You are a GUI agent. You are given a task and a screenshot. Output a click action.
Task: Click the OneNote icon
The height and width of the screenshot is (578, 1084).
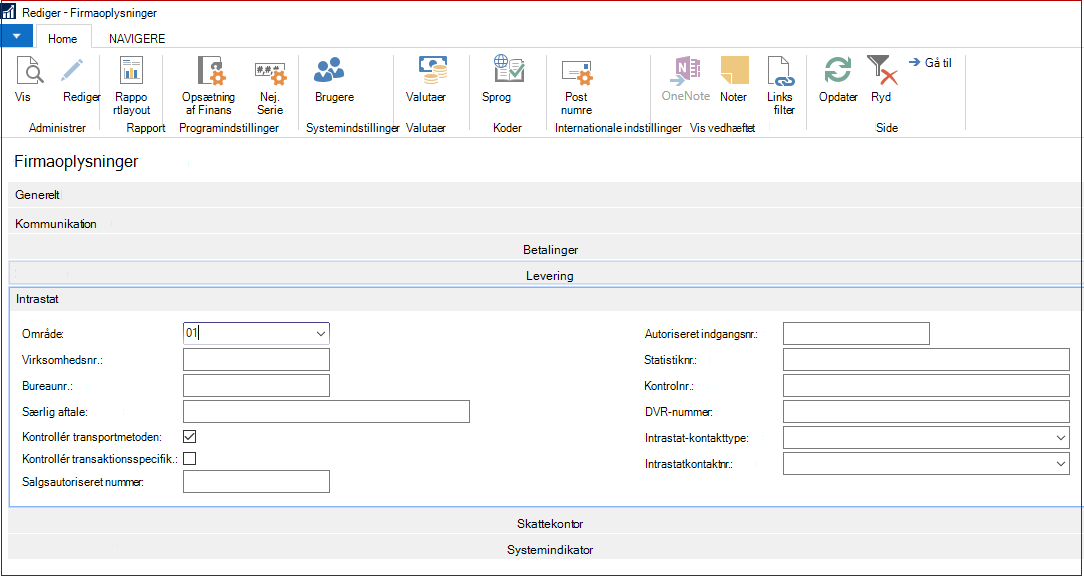point(685,71)
